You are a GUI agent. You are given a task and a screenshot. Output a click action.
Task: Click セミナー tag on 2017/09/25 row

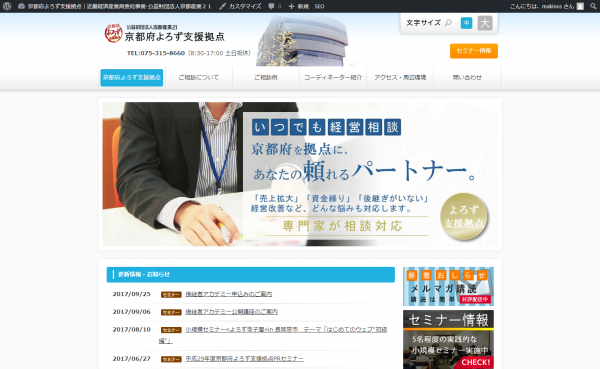171,295
